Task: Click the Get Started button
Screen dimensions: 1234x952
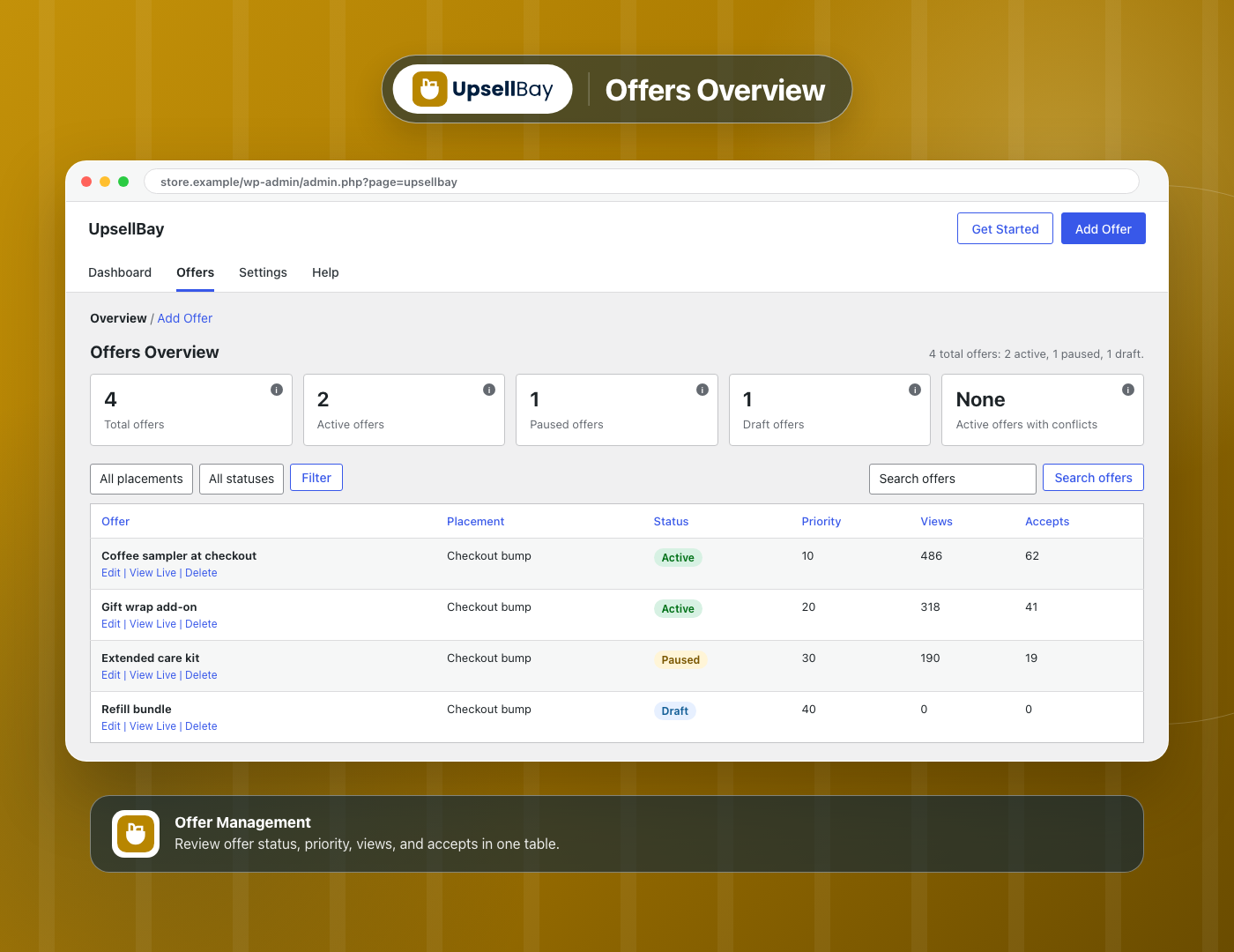Action: (x=1005, y=228)
